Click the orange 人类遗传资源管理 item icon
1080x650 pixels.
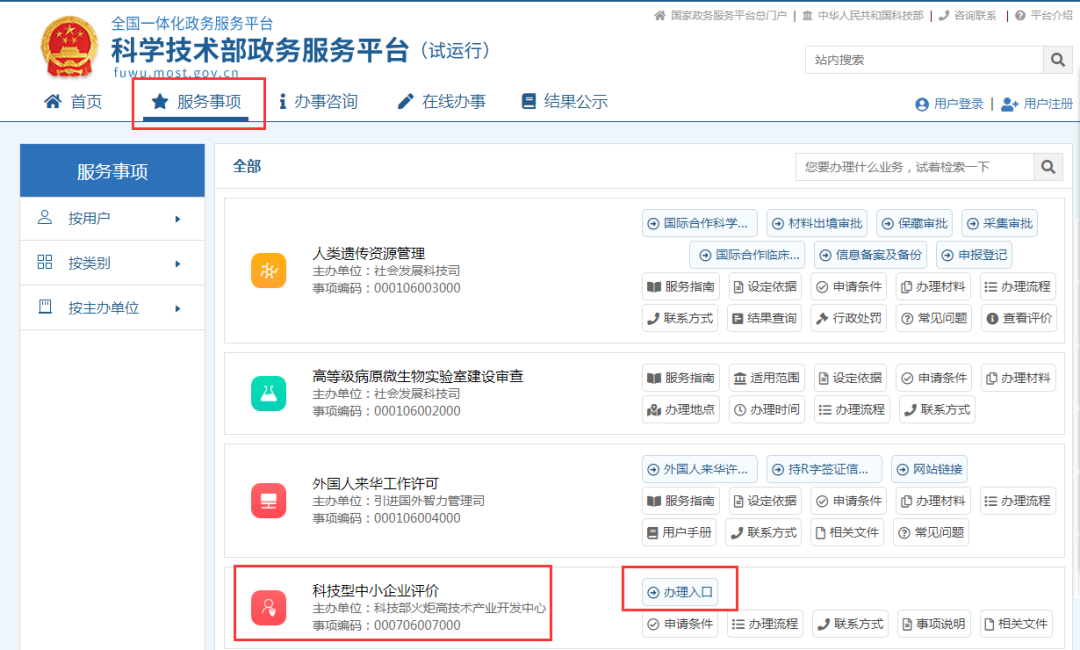click(x=269, y=270)
